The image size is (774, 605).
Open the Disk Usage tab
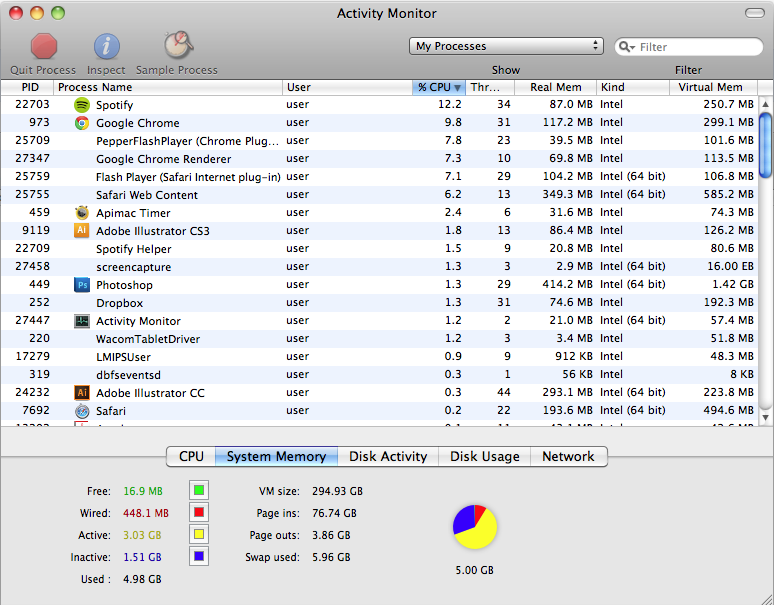coord(485,456)
